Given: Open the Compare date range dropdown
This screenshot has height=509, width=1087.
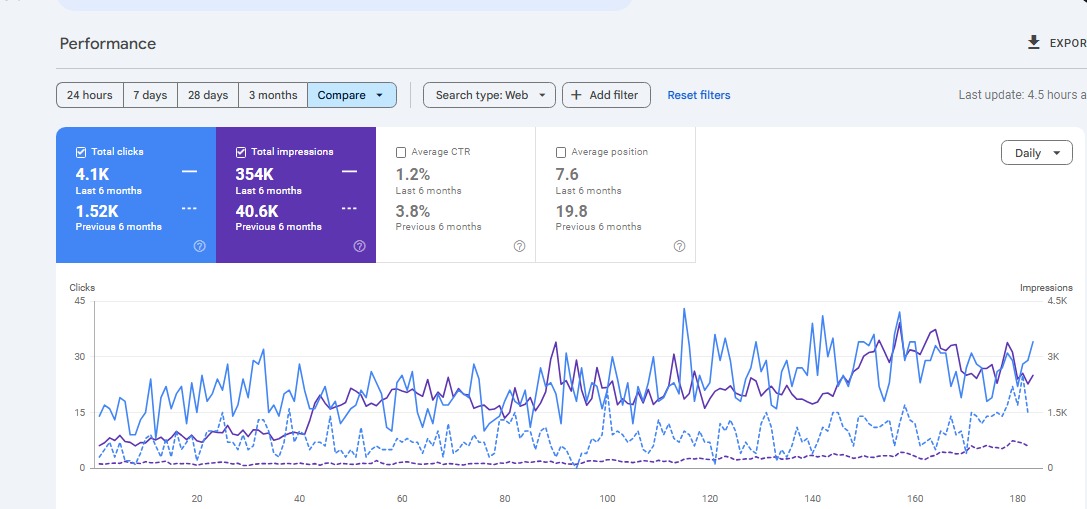Looking at the screenshot, I should pyautogui.click(x=351, y=95).
